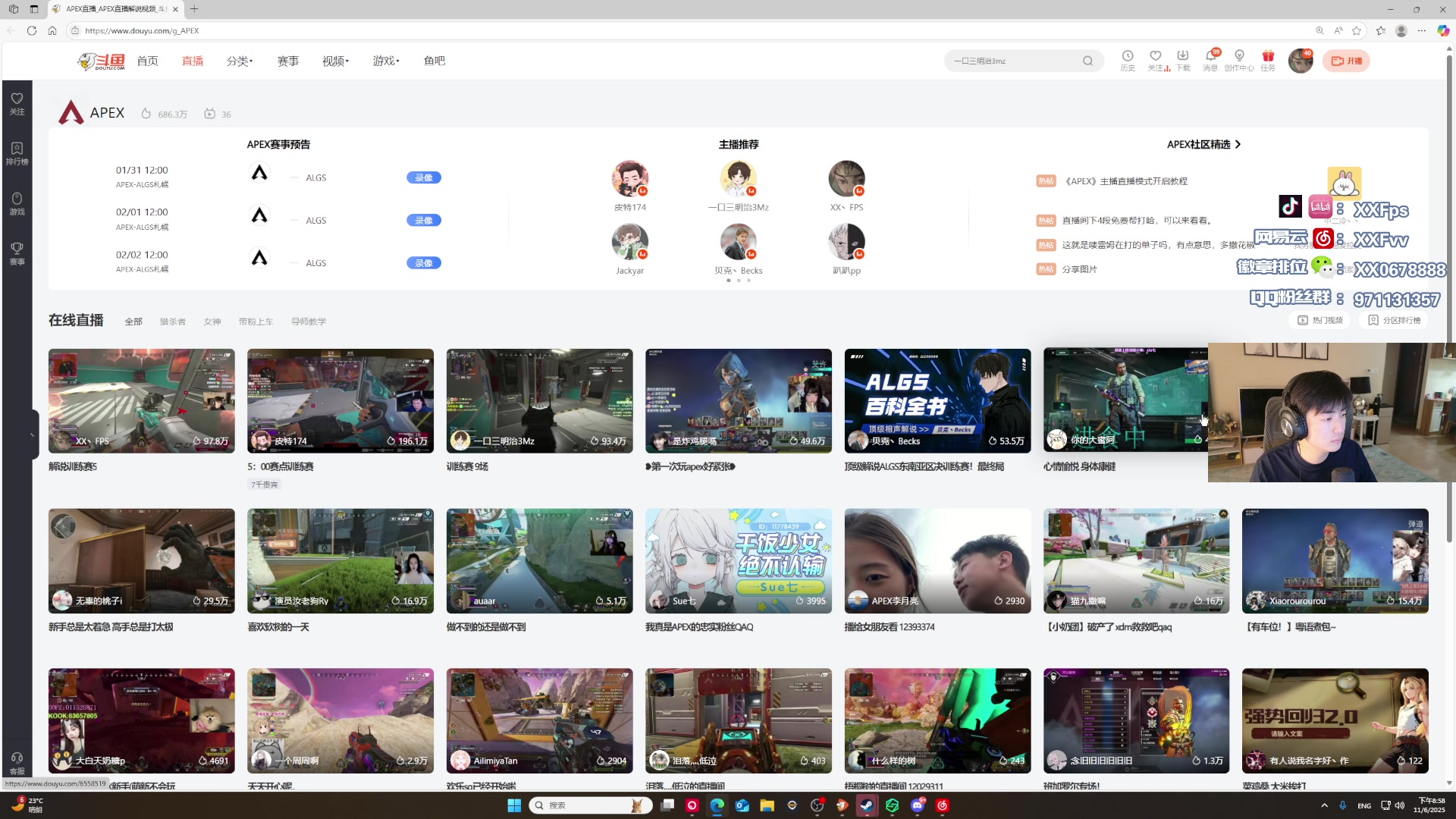Image resolution: width=1456 pixels, height=819 pixels.
Task: Select first carousel dot under streamer recommendations
Action: [729, 281]
